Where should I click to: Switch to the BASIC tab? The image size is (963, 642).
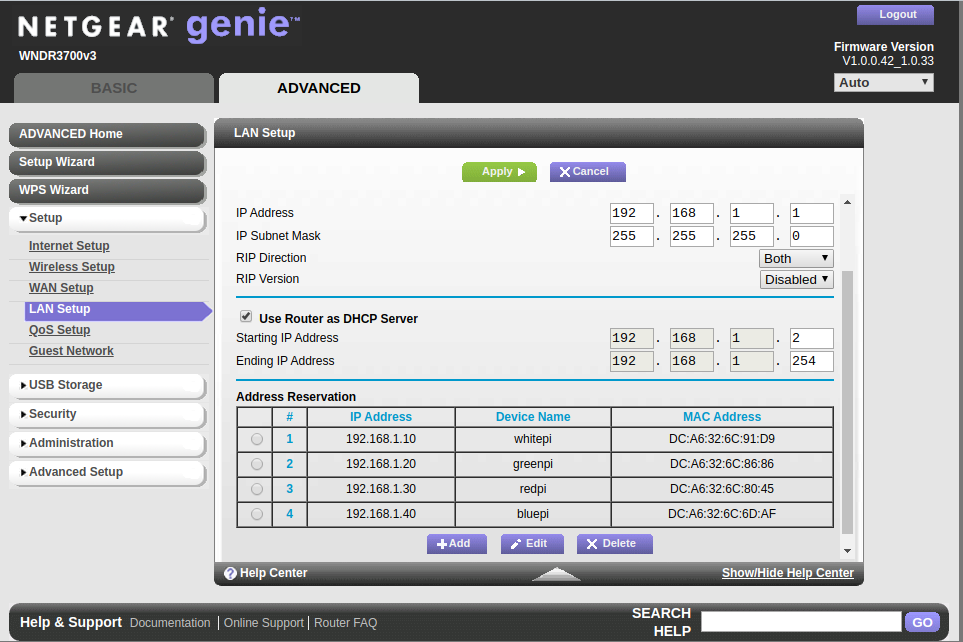tap(114, 88)
